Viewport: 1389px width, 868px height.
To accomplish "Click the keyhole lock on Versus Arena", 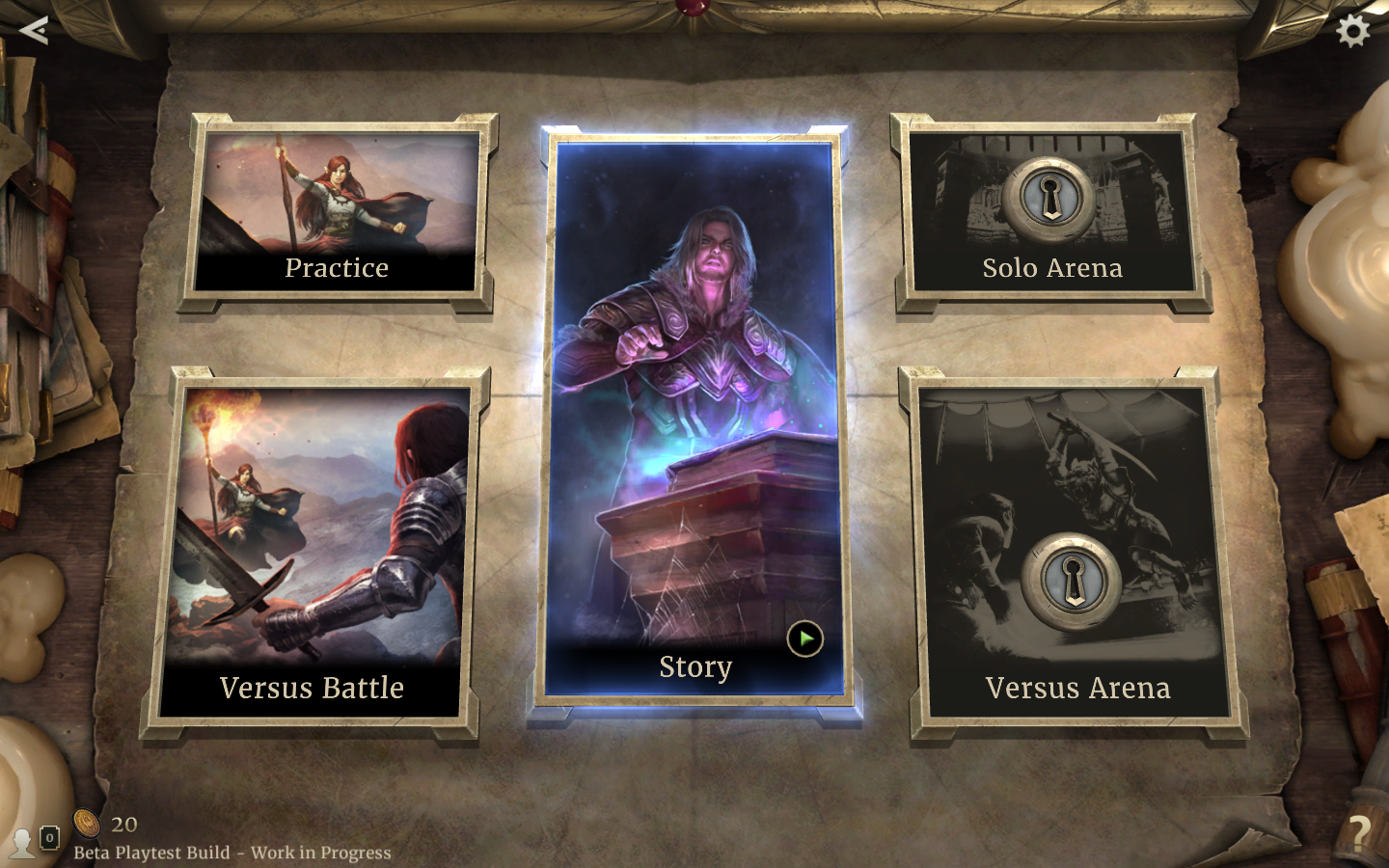I will pos(1072,583).
